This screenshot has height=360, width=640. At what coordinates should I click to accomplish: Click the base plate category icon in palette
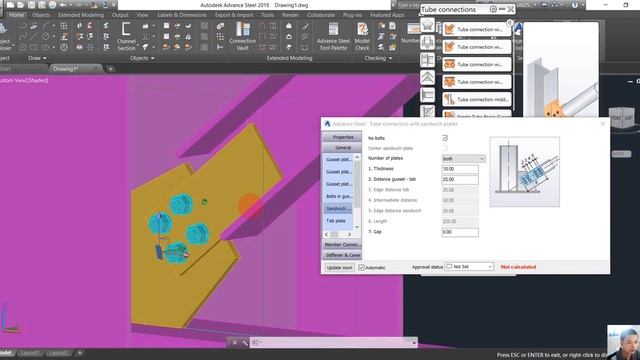tap(427, 42)
